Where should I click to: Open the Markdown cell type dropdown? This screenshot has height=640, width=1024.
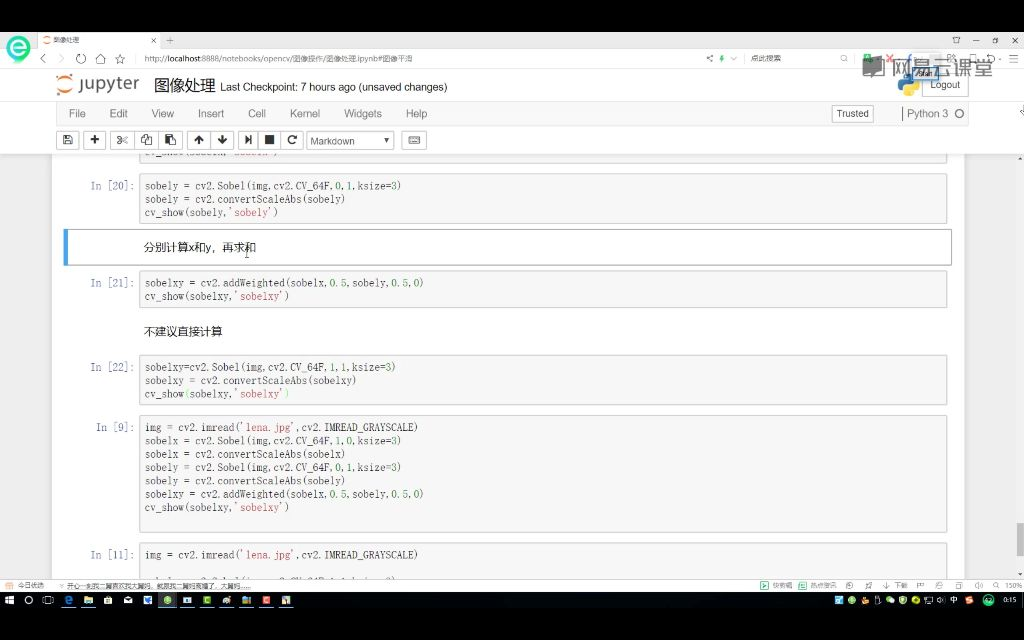[350, 140]
